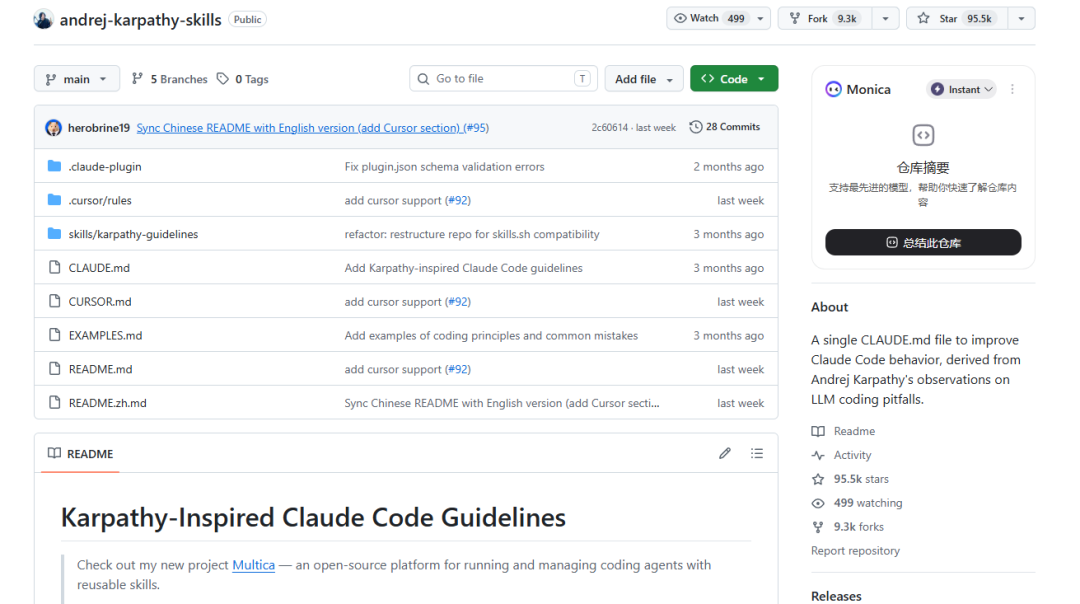The image size is (1080, 604).
Task: Select the README tab
Action: 79,454
